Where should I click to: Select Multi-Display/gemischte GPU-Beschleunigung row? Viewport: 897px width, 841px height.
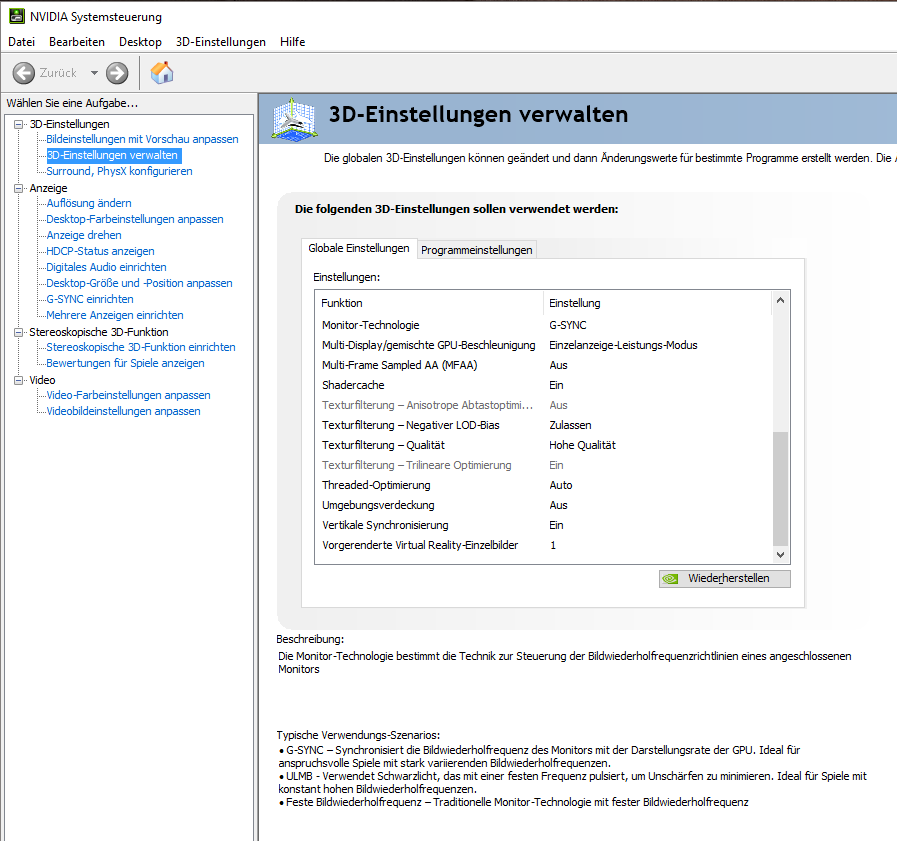(x=543, y=345)
